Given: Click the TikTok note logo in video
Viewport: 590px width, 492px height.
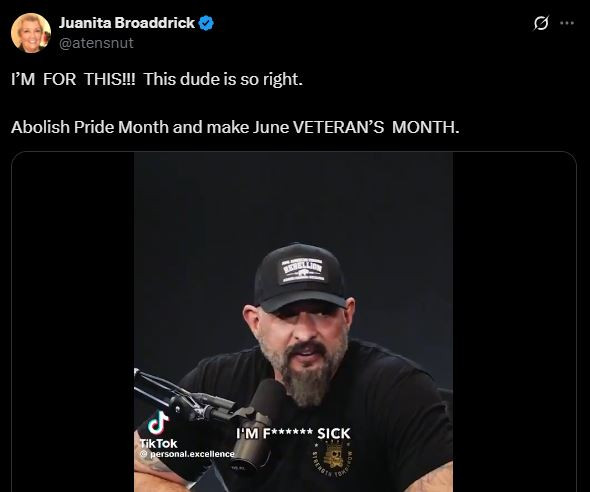Looking at the screenshot, I should [x=158, y=423].
